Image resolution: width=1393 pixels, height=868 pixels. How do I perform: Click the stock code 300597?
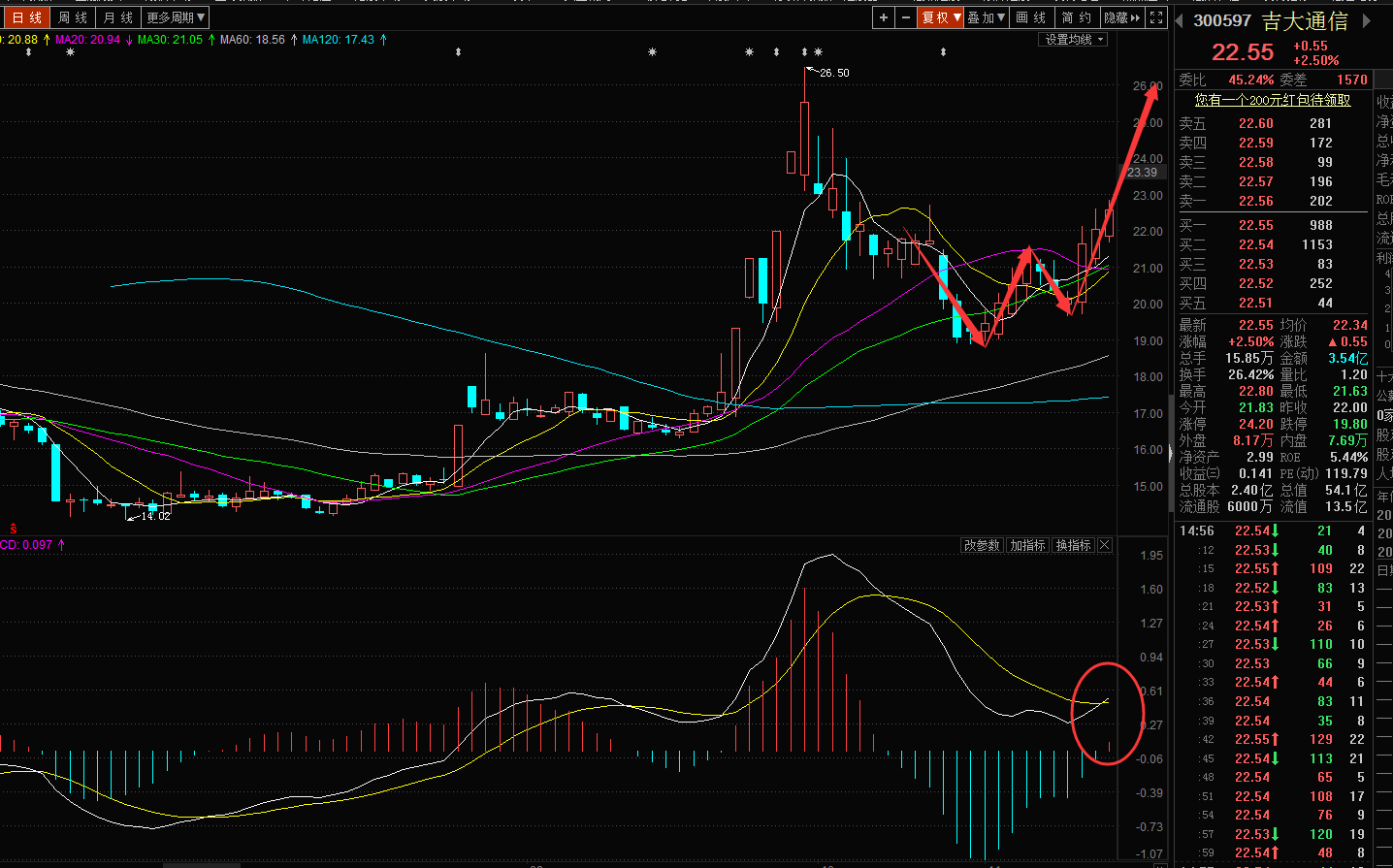pyautogui.click(x=1222, y=20)
